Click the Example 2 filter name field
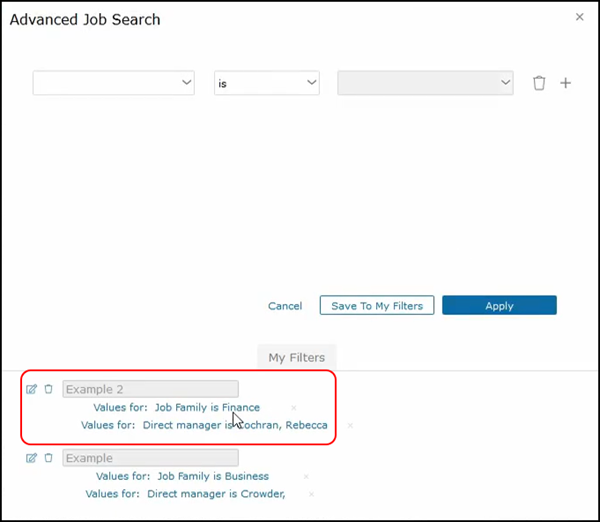This screenshot has width=600, height=522. click(x=150, y=389)
